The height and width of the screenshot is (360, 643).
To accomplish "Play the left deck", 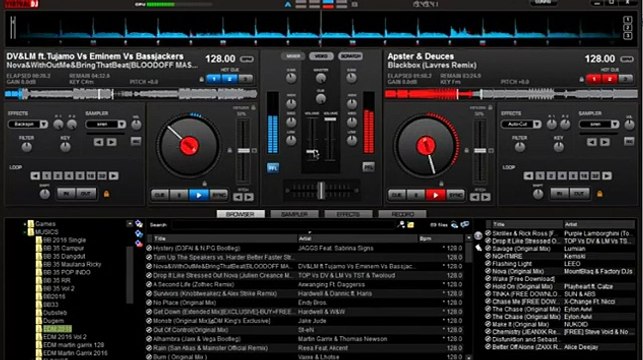I will [198, 195].
